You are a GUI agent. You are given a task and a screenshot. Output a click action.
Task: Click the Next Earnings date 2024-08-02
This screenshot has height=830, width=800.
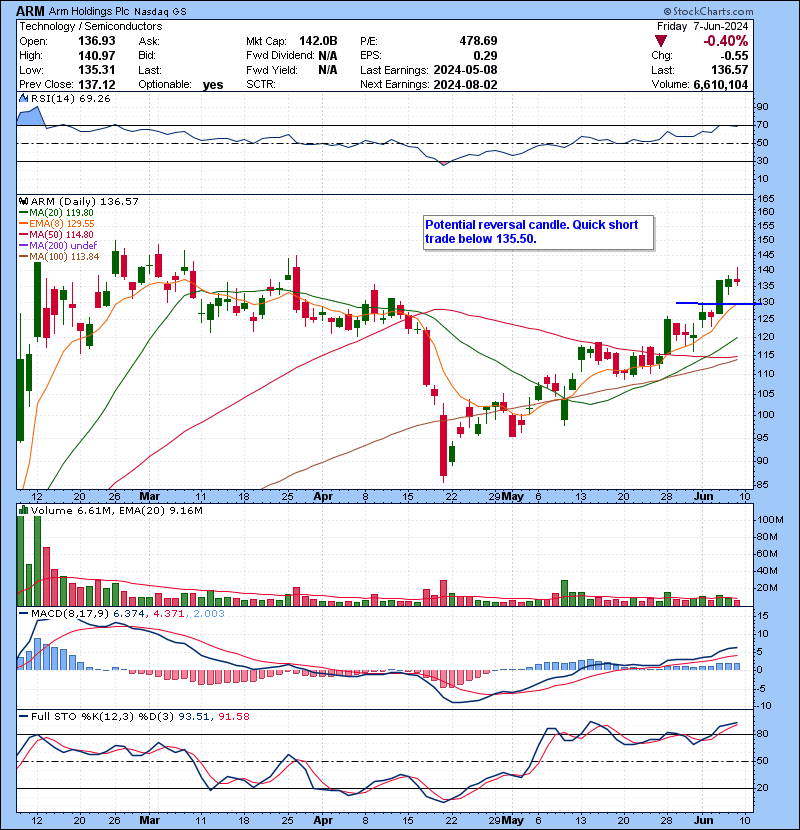(465, 84)
